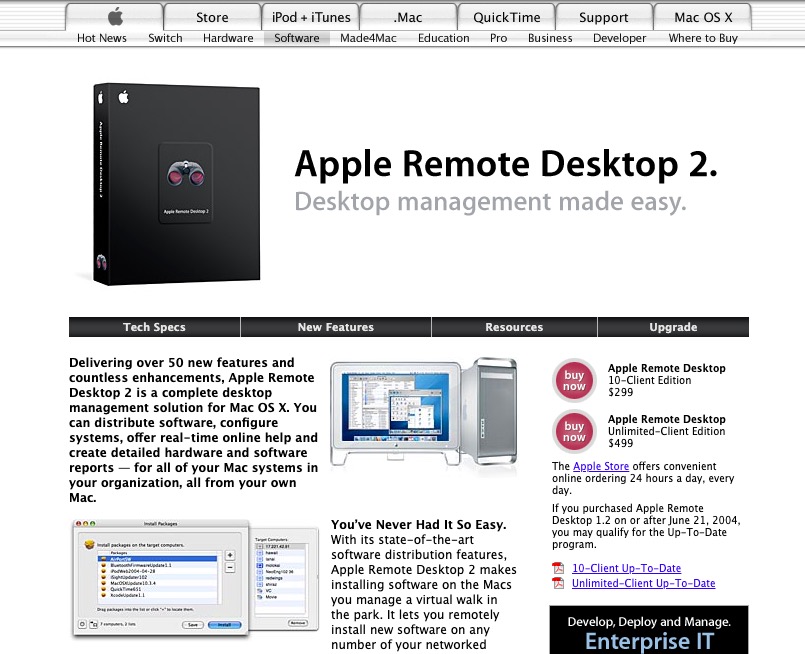Select Hot News in the subnavigation
This screenshot has height=654, width=805.
(x=102, y=38)
